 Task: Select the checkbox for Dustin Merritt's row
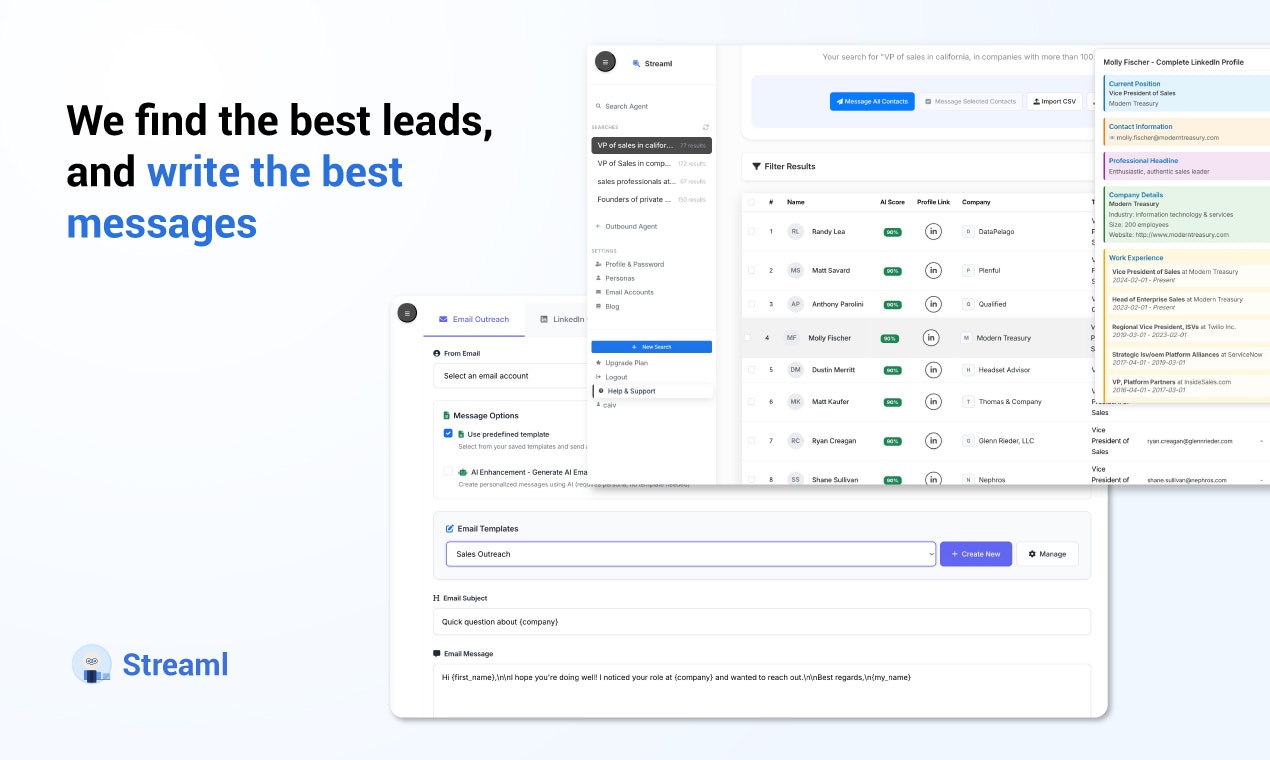coord(751,370)
